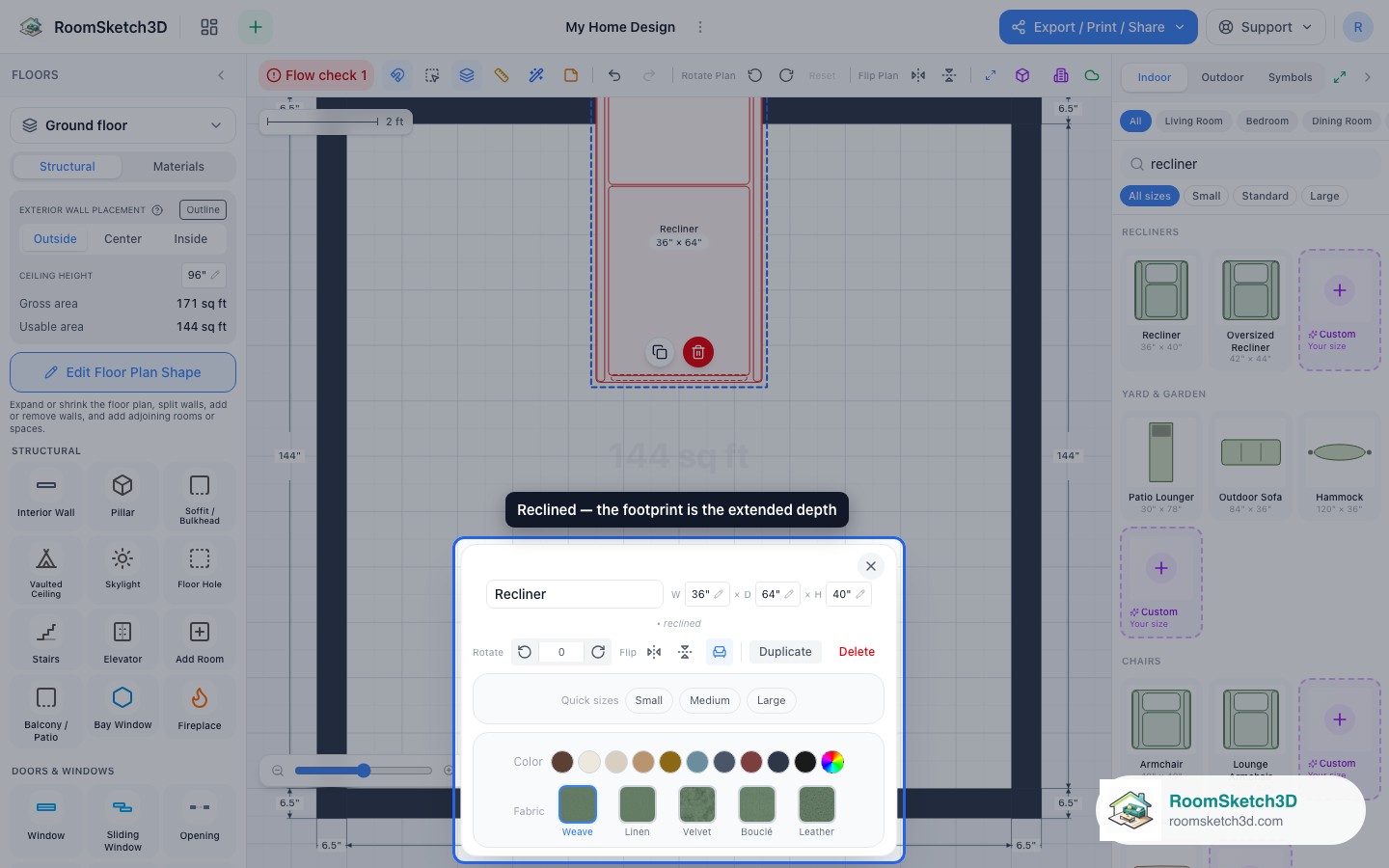Screen dimensions: 1389x868
Task: Open the Support dropdown menu
Action: tap(1266, 27)
